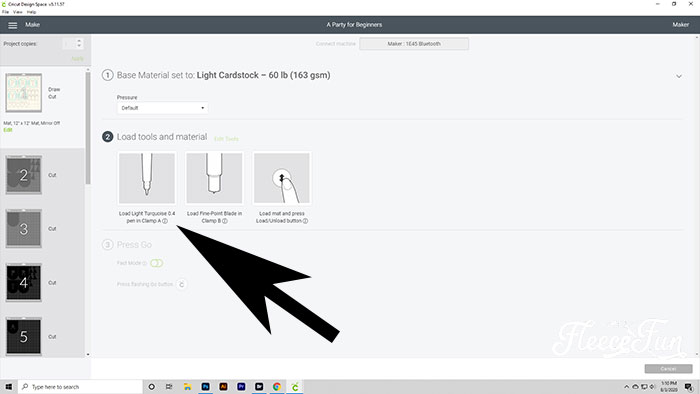This screenshot has width=700, height=394.
Task: Open info icon for Load/Unload button
Action: [x=305, y=221]
